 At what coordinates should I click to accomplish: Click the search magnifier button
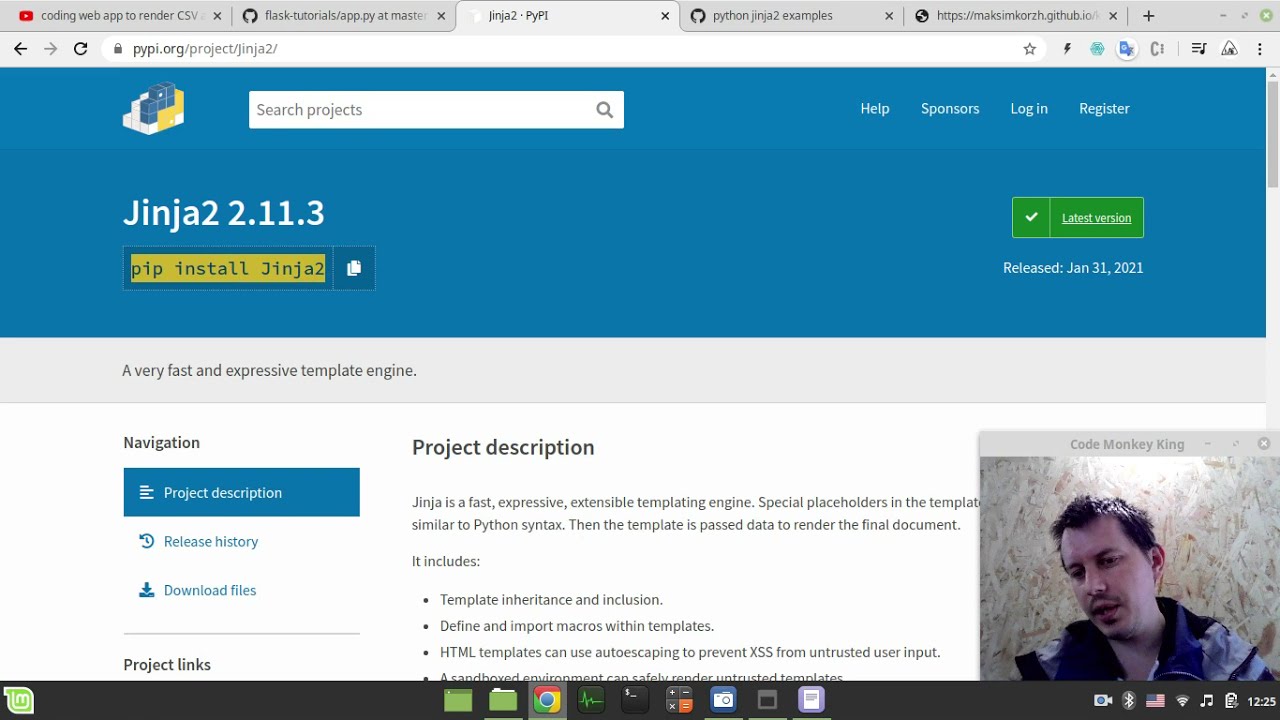tap(604, 110)
